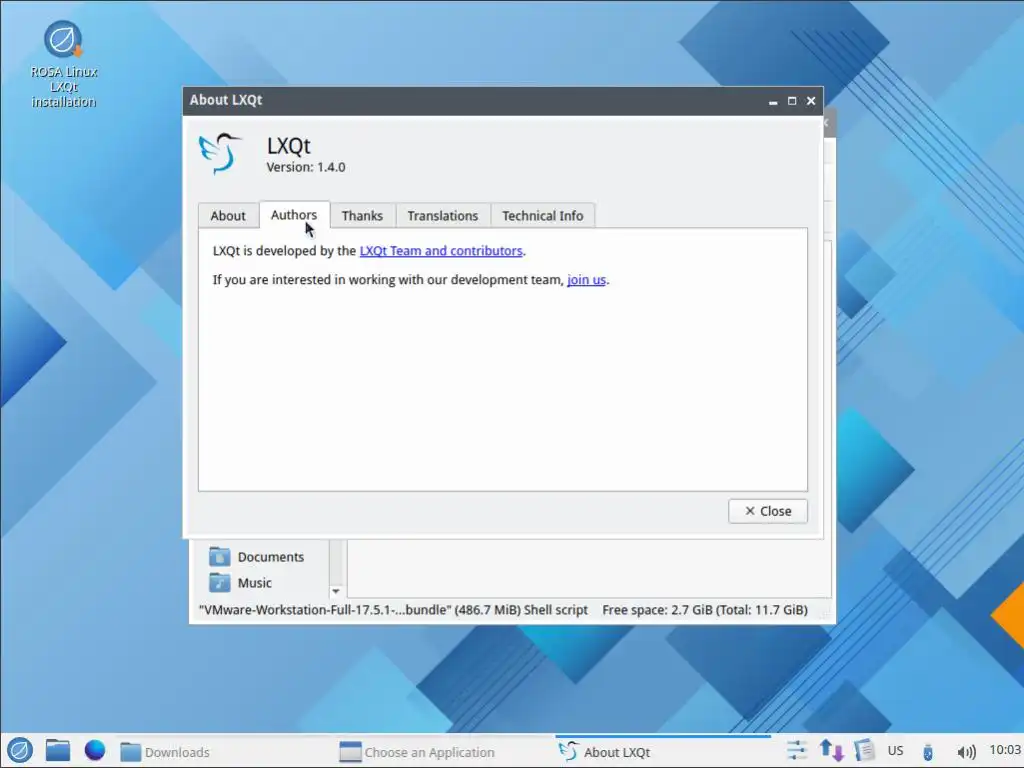Open the volume speaker tray icon
The width and height of the screenshot is (1024, 768).
pyautogui.click(x=967, y=752)
